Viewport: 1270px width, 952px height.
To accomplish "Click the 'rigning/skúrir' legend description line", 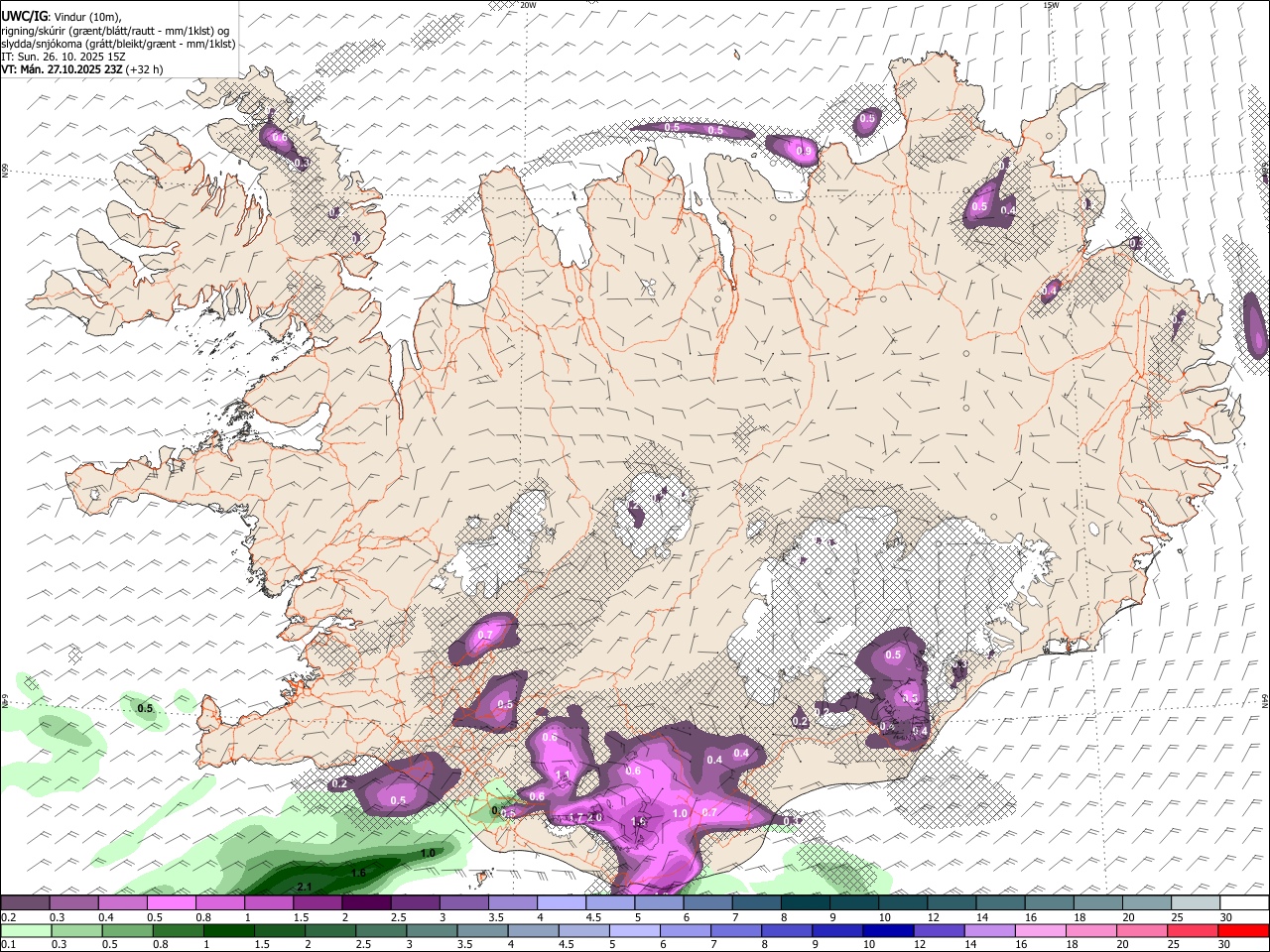I will tap(116, 31).
